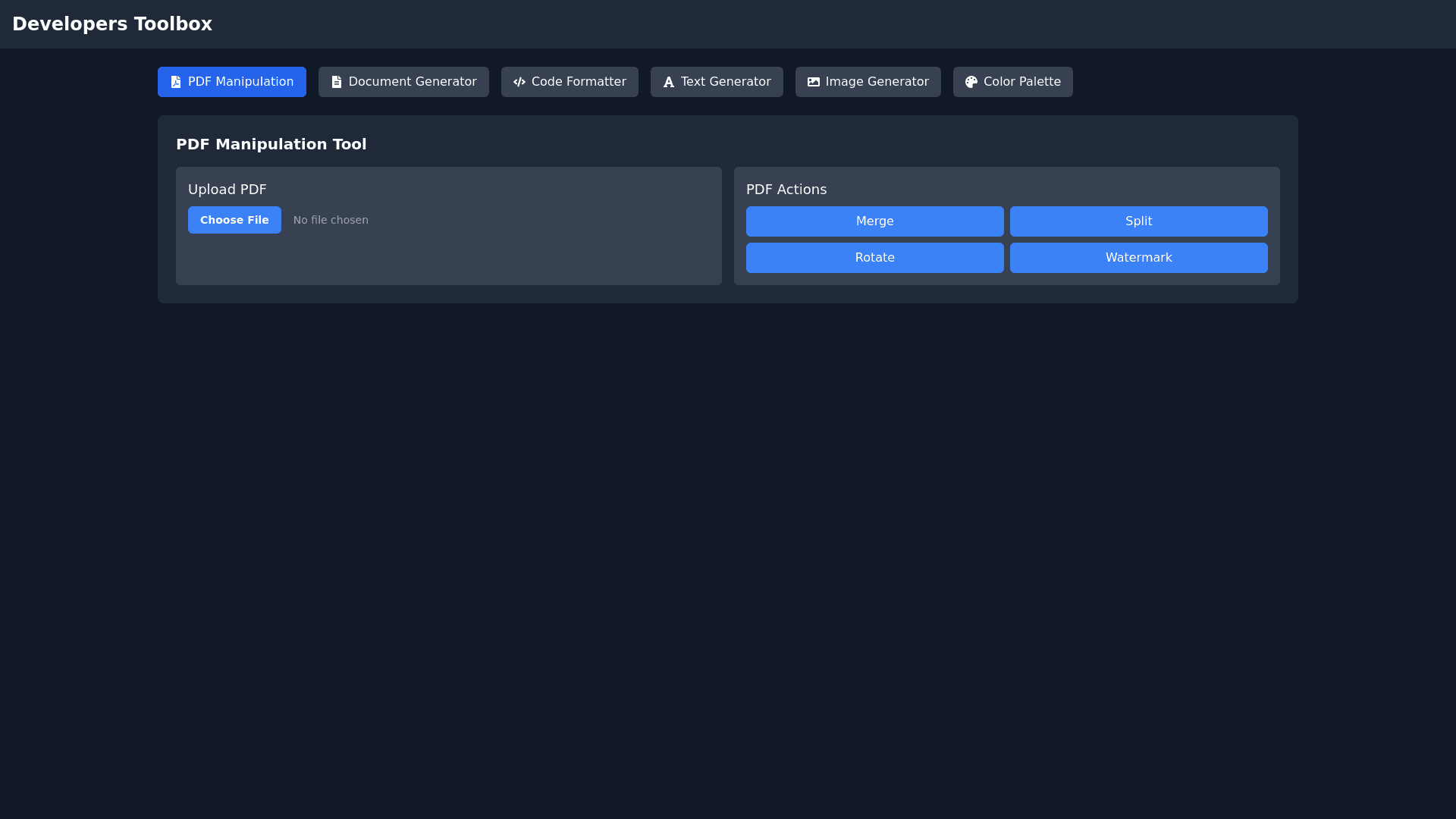Image resolution: width=1456 pixels, height=819 pixels.
Task: Select the Image Generator tab
Action: [x=877, y=82]
